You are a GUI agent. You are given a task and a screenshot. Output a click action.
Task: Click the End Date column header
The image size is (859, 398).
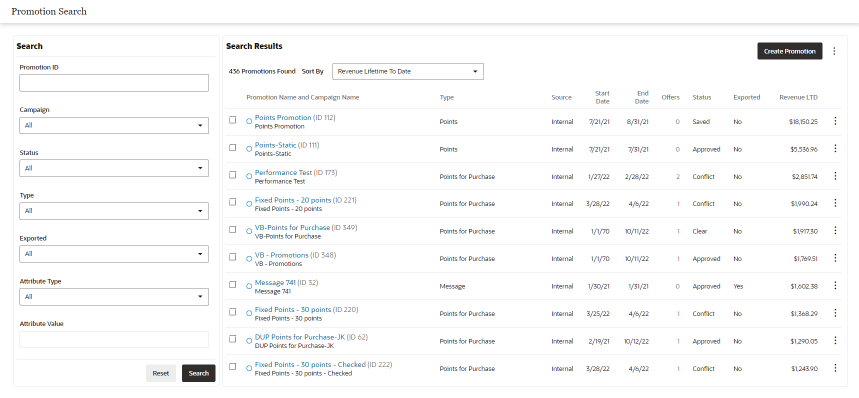click(x=643, y=97)
